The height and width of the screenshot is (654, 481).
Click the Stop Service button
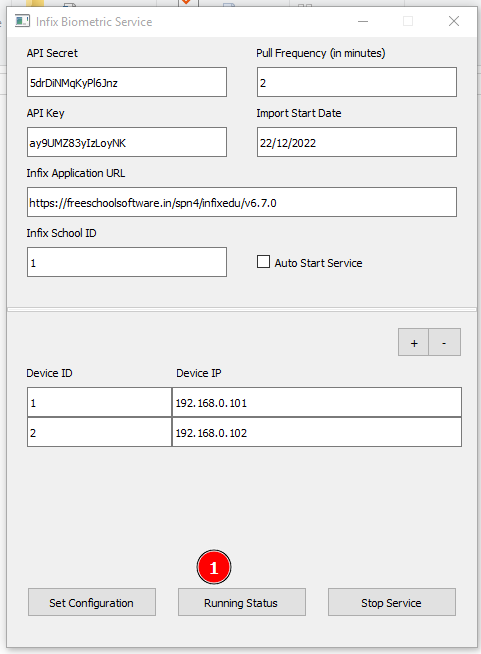[x=392, y=602]
